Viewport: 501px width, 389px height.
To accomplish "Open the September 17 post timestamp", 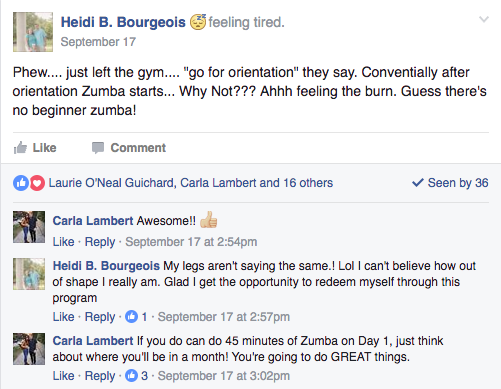I will [98, 42].
